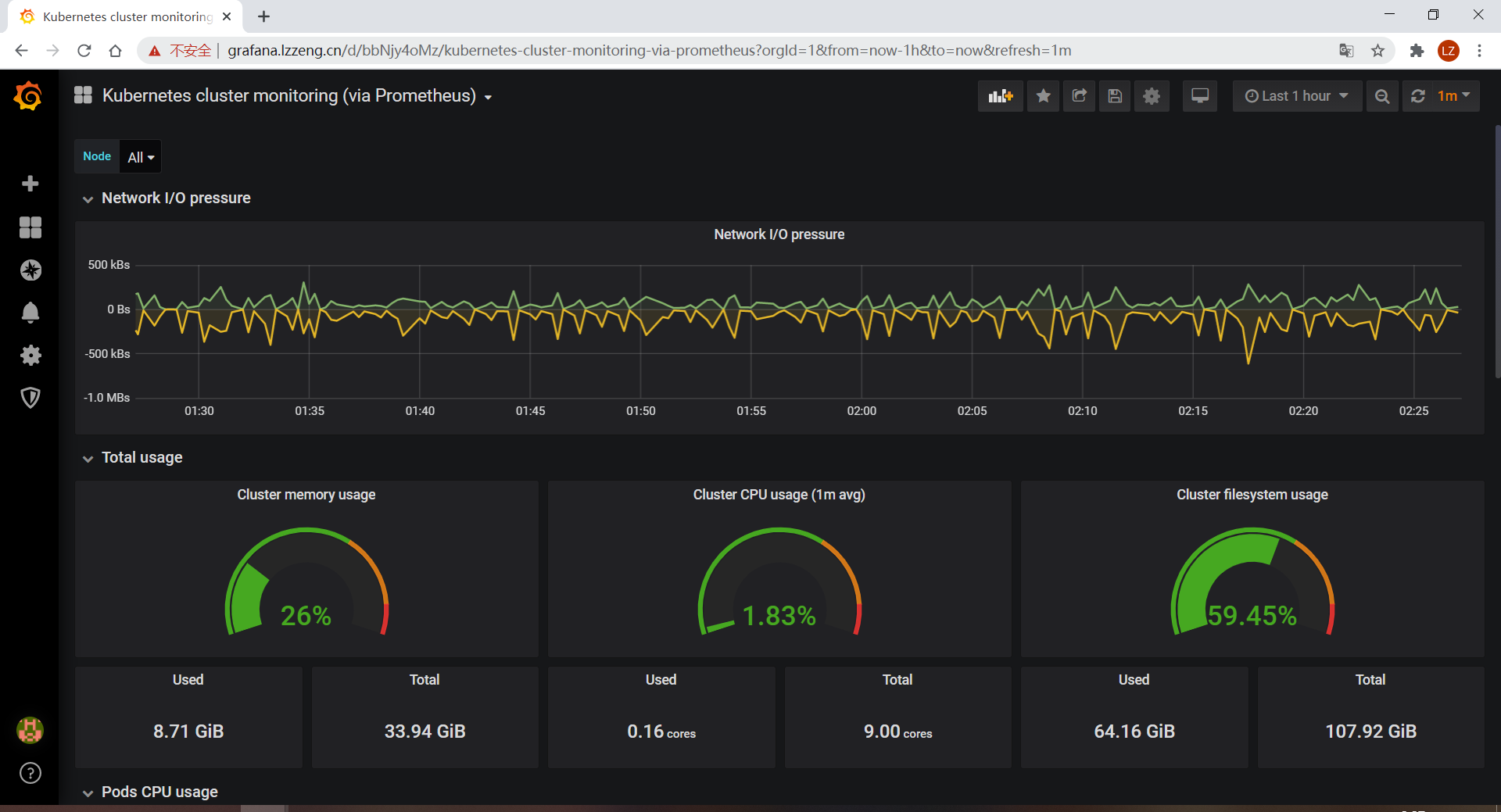The height and width of the screenshot is (812, 1501).
Task: Open the dashboard title search dropdown
Action: pos(298,96)
